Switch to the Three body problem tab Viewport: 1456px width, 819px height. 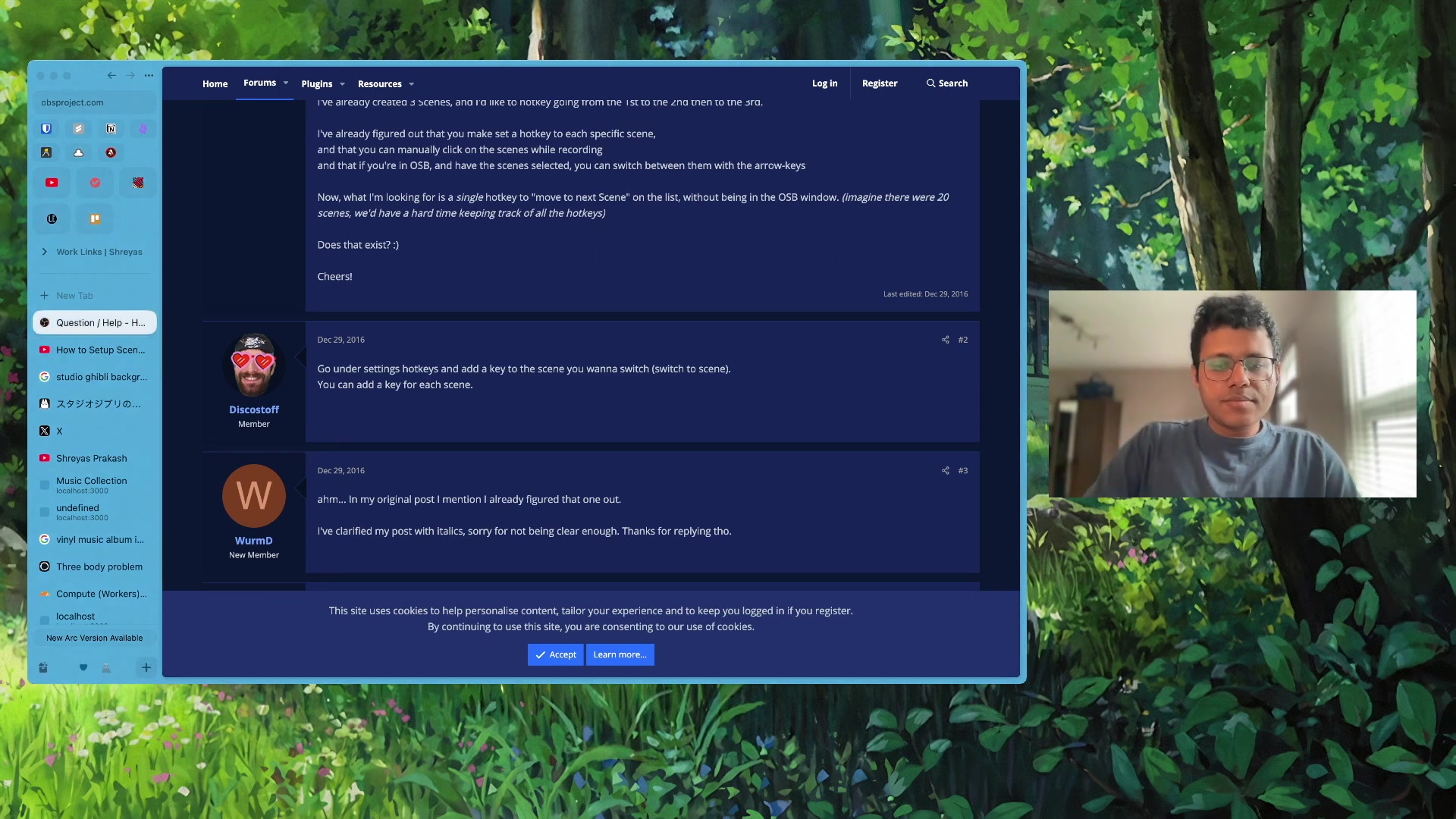(95, 567)
